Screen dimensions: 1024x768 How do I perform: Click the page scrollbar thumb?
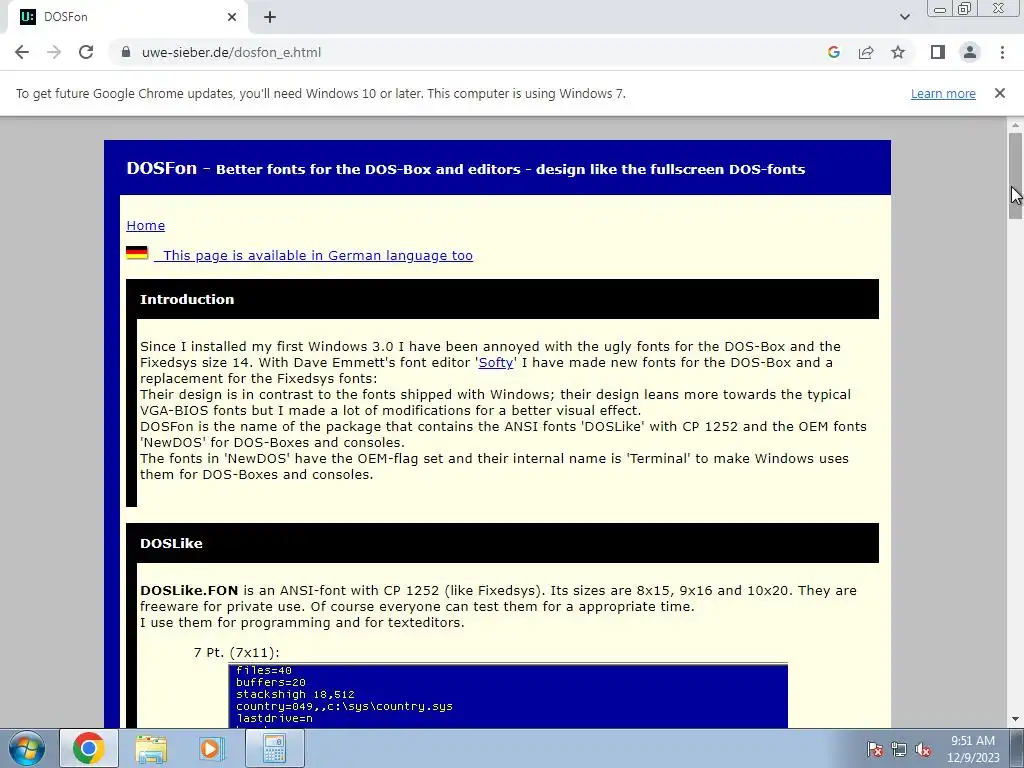pos(1016,176)
